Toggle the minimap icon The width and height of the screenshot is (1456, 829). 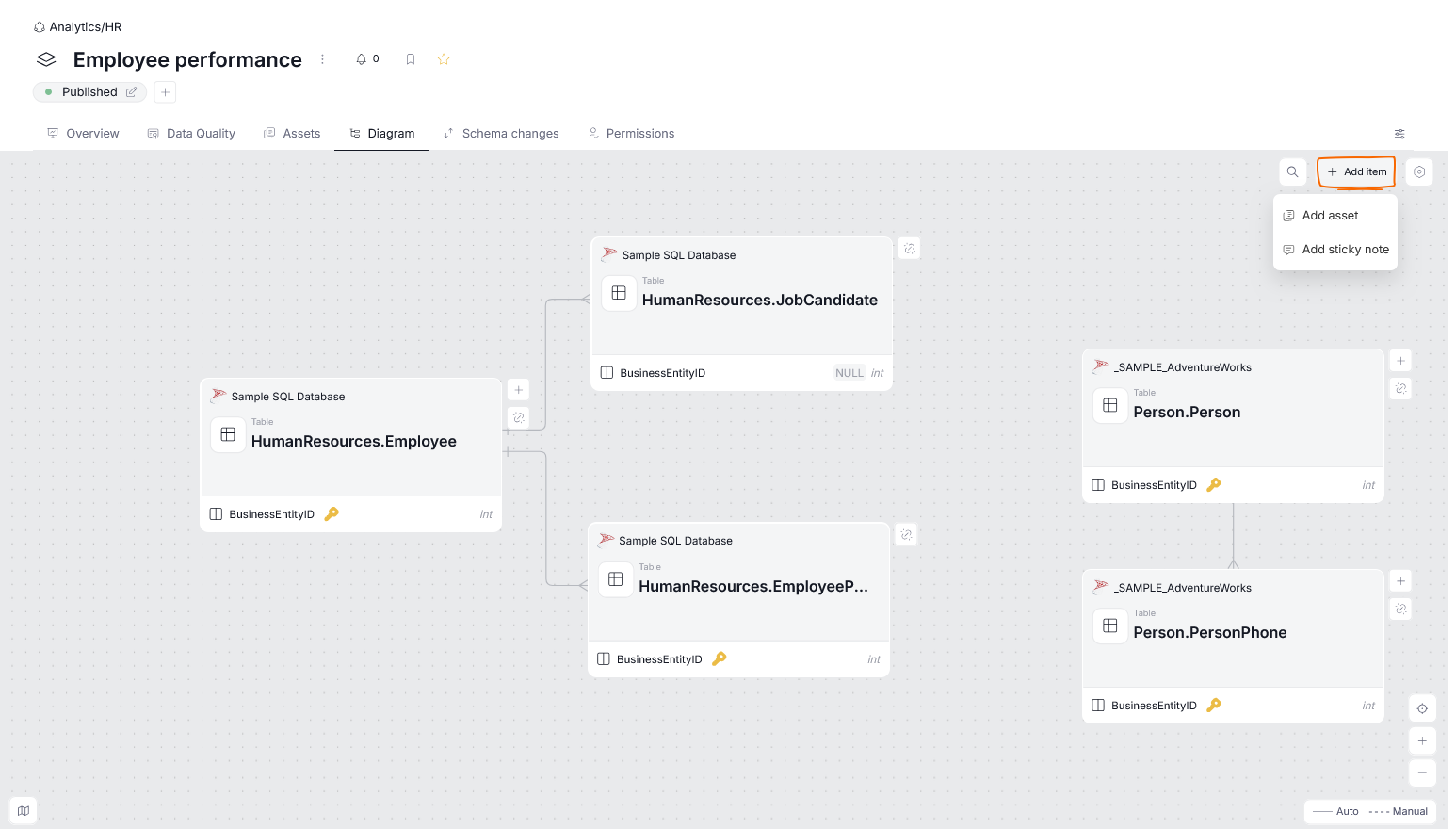[x=24, y=811]
